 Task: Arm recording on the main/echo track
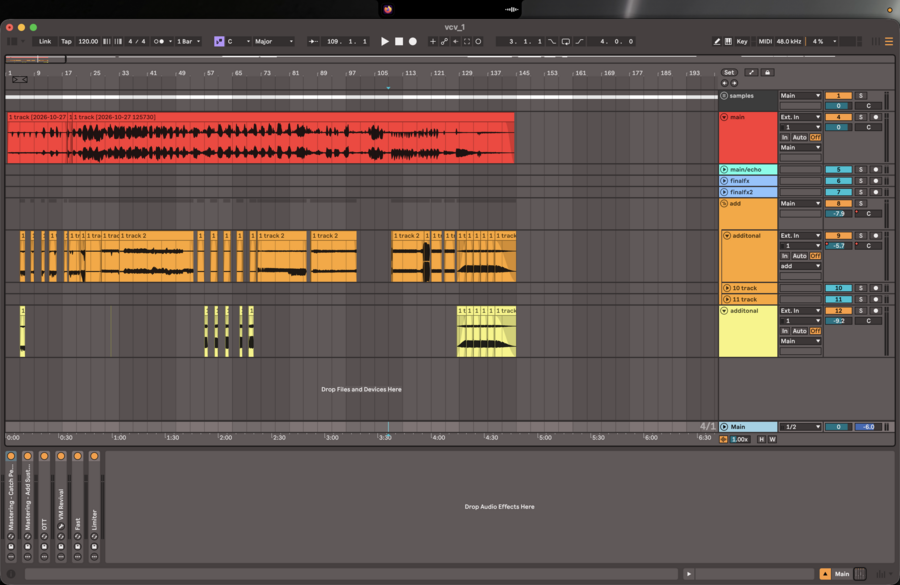point(875,169)
